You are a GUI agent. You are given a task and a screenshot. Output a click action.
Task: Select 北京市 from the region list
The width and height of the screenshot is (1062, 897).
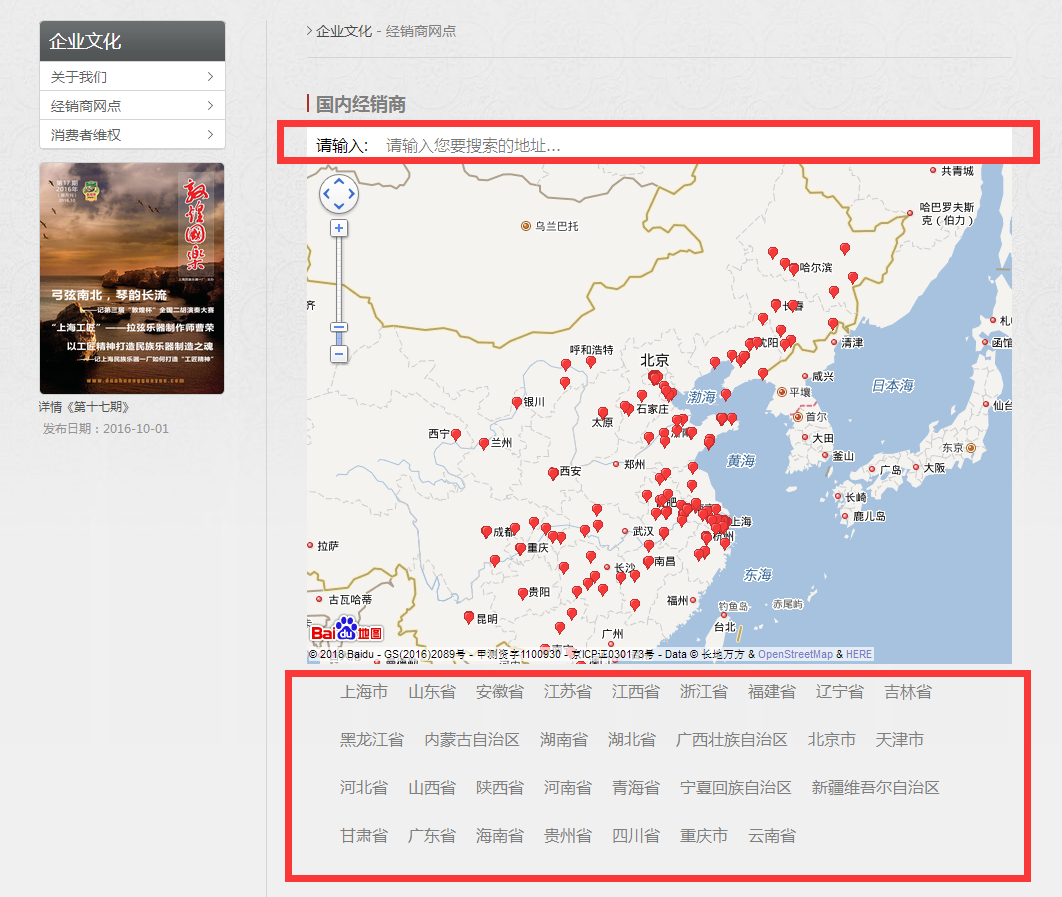coord(832,740)
